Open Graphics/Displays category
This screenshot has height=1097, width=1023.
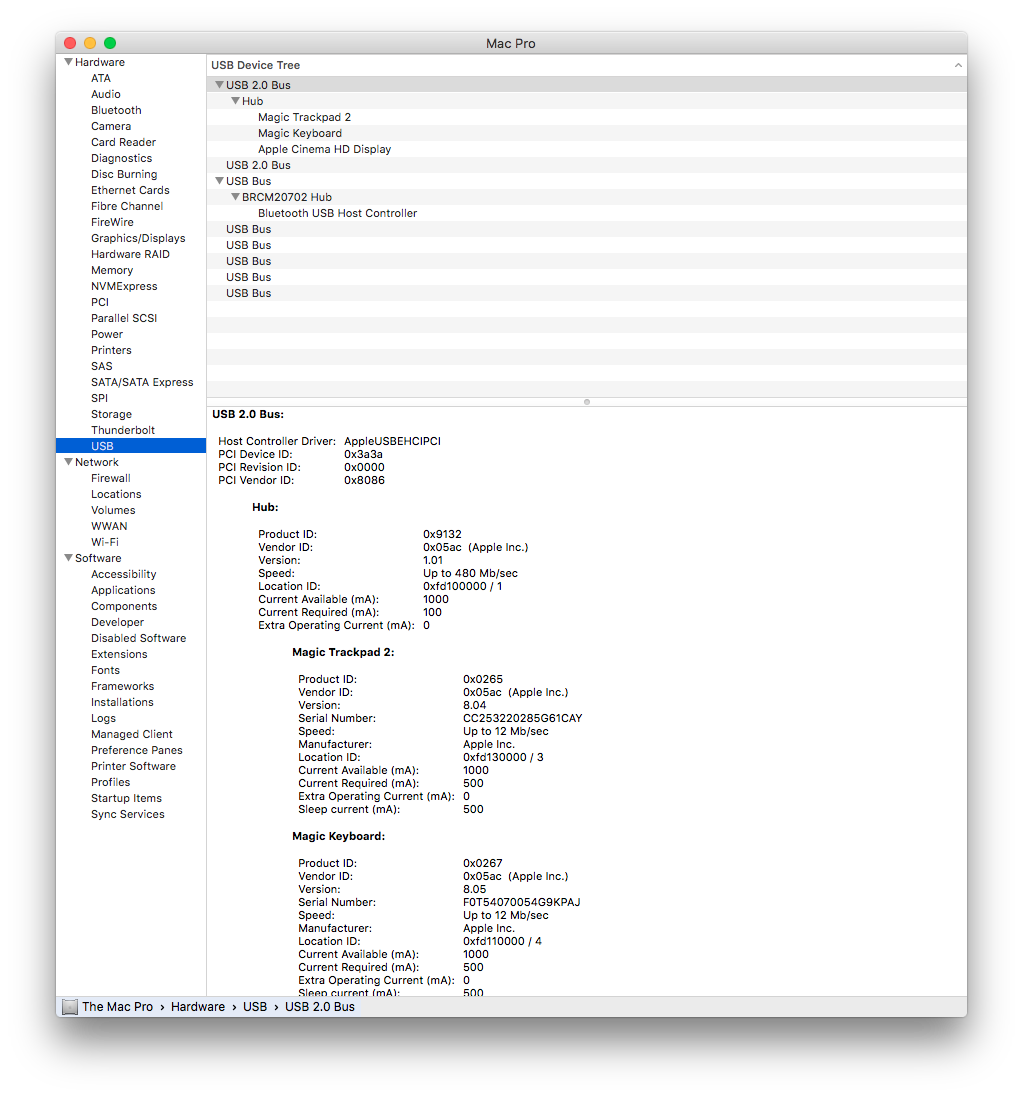(138, 238)
